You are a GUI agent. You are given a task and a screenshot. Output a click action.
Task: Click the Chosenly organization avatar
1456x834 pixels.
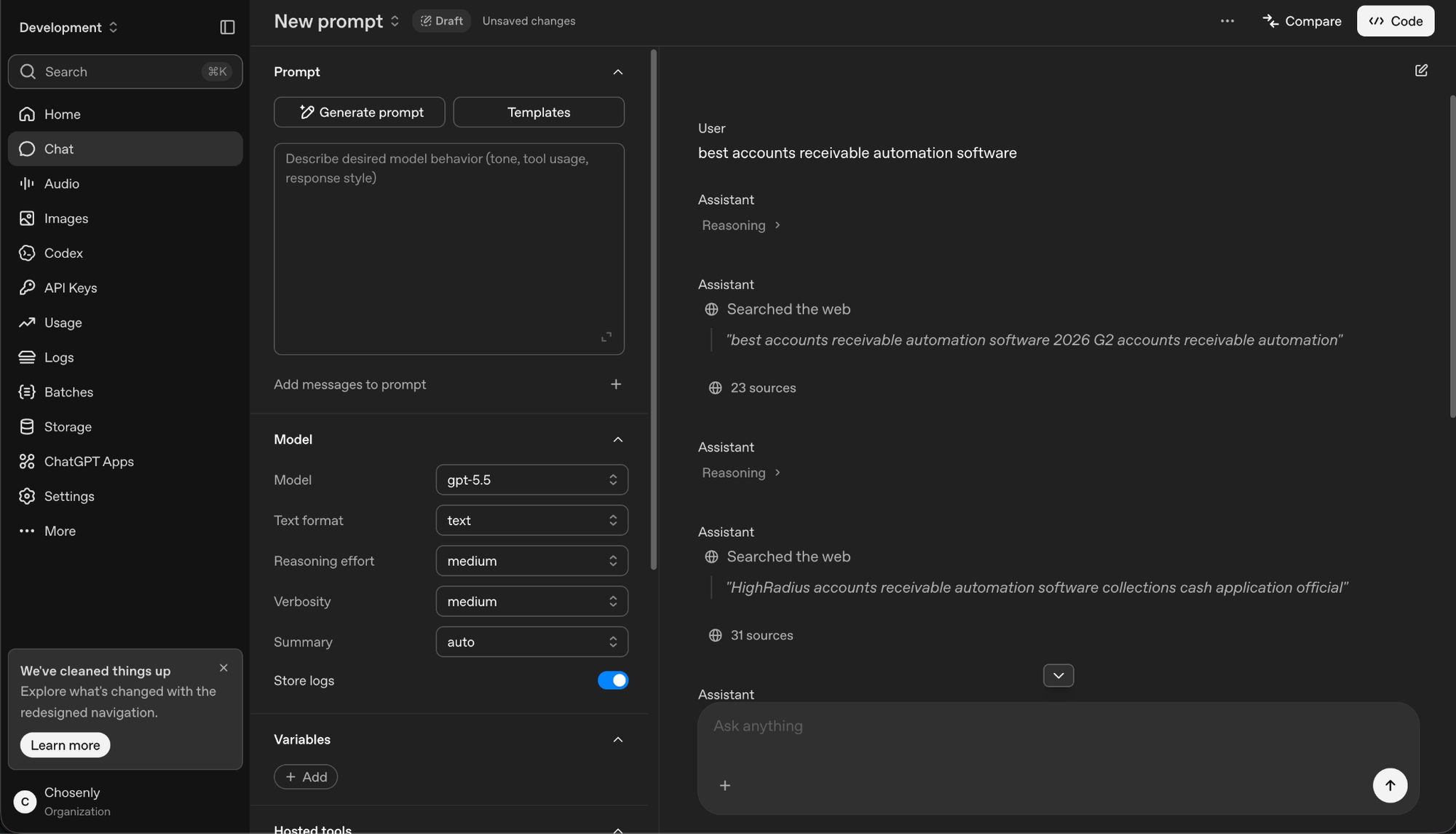click(25, 801)
